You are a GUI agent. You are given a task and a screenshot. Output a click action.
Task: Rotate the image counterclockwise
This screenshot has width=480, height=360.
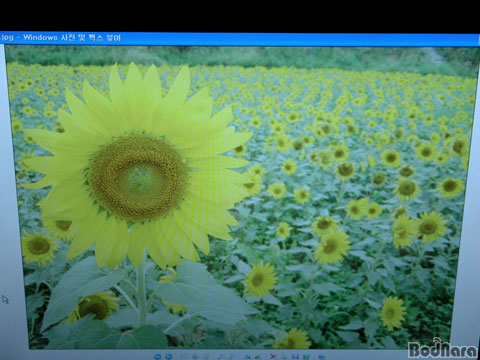click(258, 356)
